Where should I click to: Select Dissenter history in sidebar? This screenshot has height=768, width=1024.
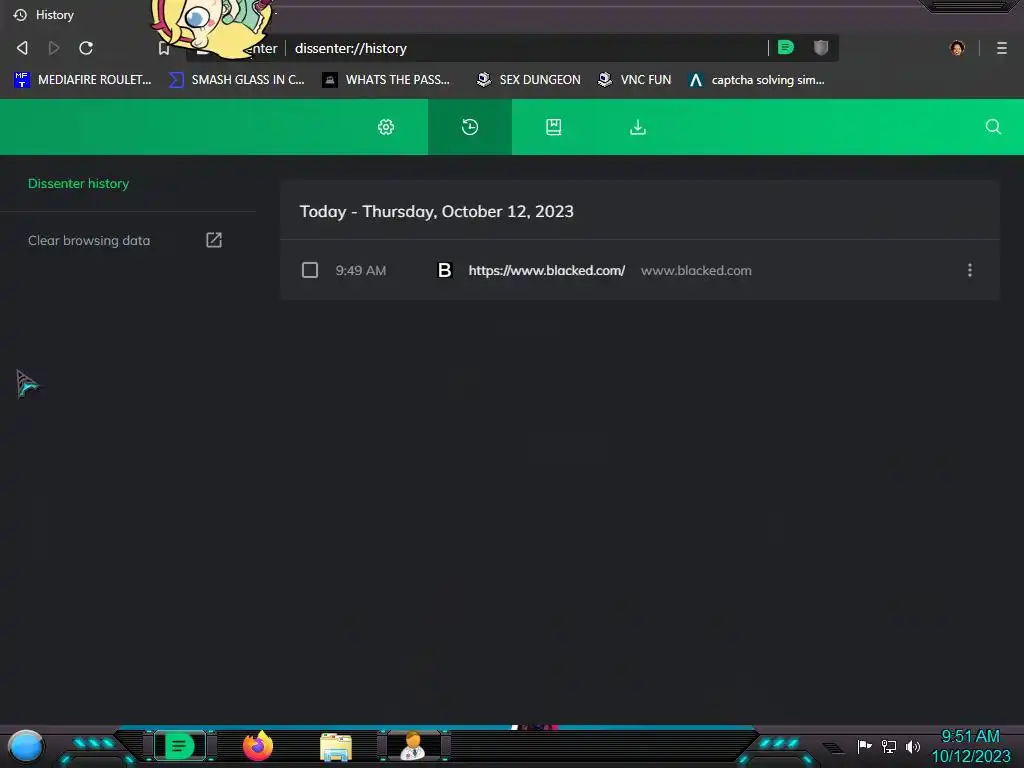coord(78,184)
